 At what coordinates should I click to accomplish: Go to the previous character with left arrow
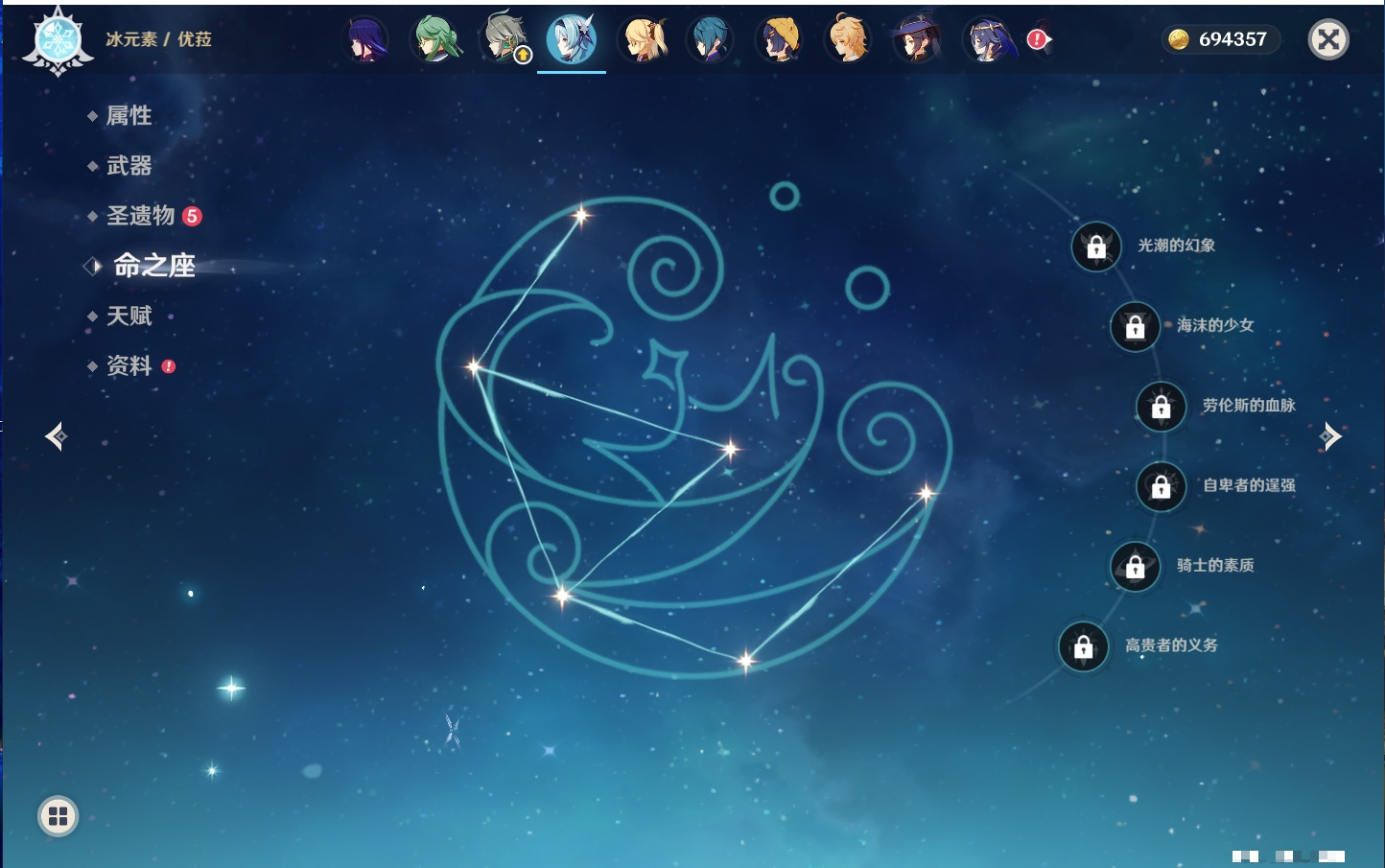coord(56,436)
